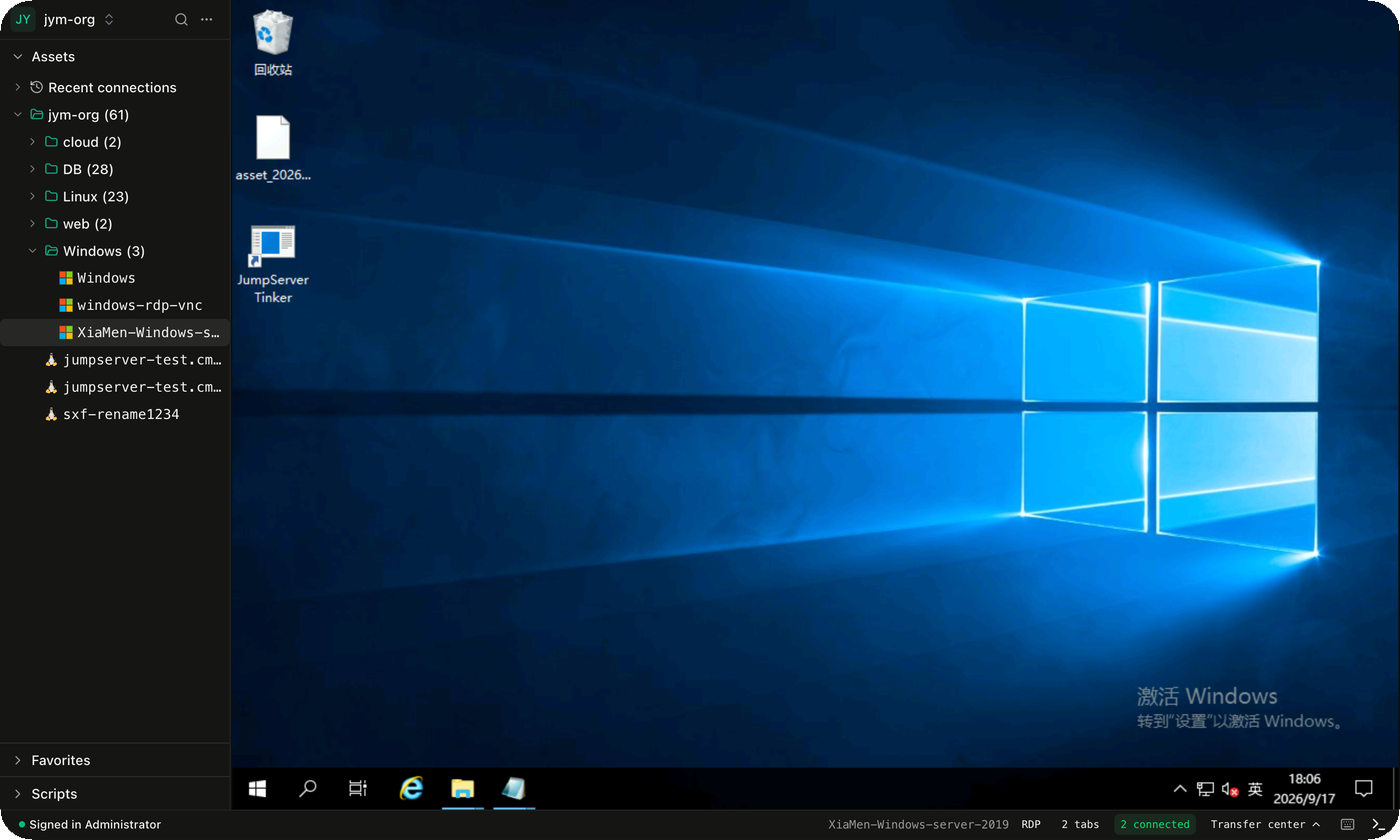
Task: Open the Windows Start menu
Action: (x=257, y=789)
